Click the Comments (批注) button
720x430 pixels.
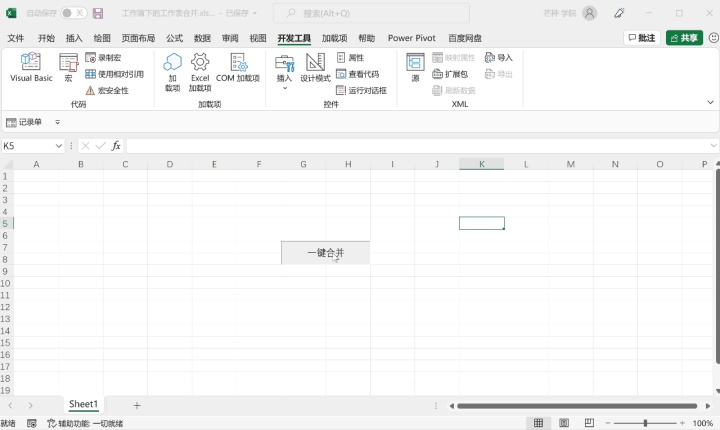click(x=642, y=38)
